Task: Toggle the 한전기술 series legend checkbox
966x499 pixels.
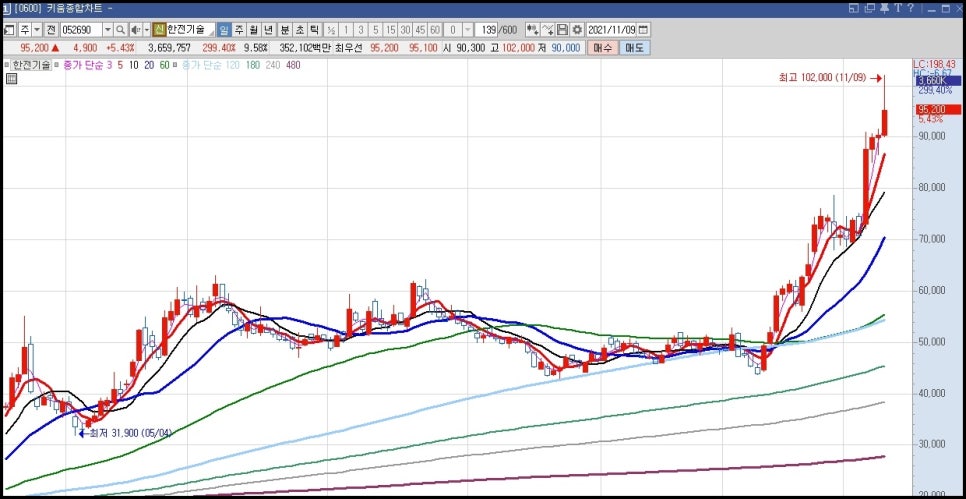Action: pyautogui.click(x=7, y=65)
